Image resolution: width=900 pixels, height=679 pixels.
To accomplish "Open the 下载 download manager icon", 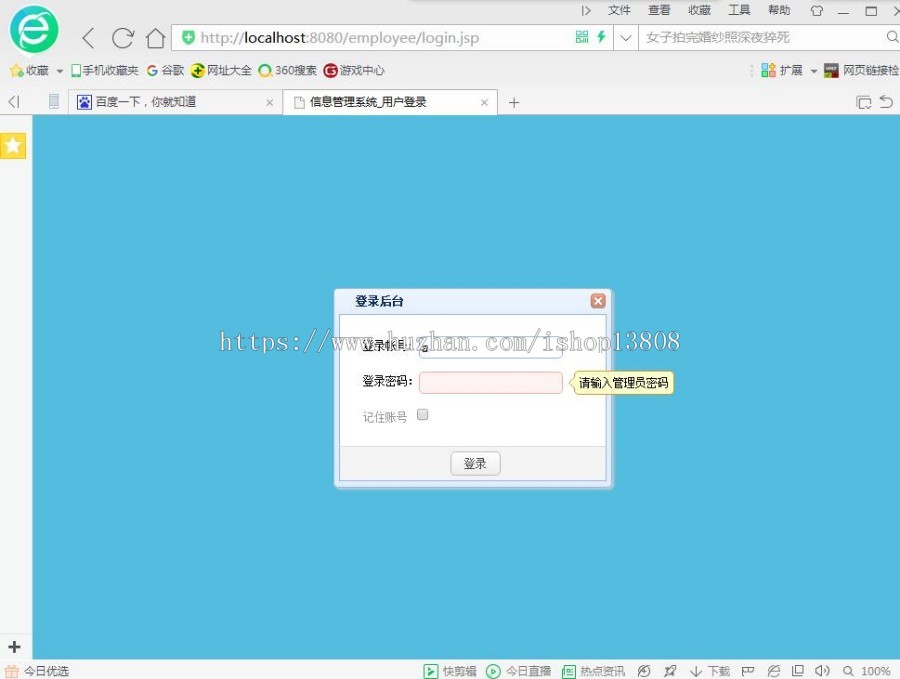I will [710, 671].
